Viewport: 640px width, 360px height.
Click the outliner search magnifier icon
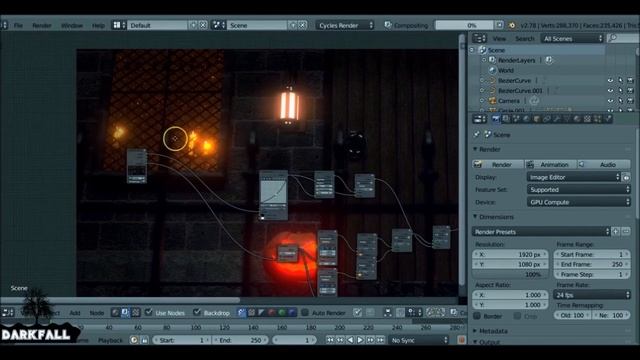point(612,38)
